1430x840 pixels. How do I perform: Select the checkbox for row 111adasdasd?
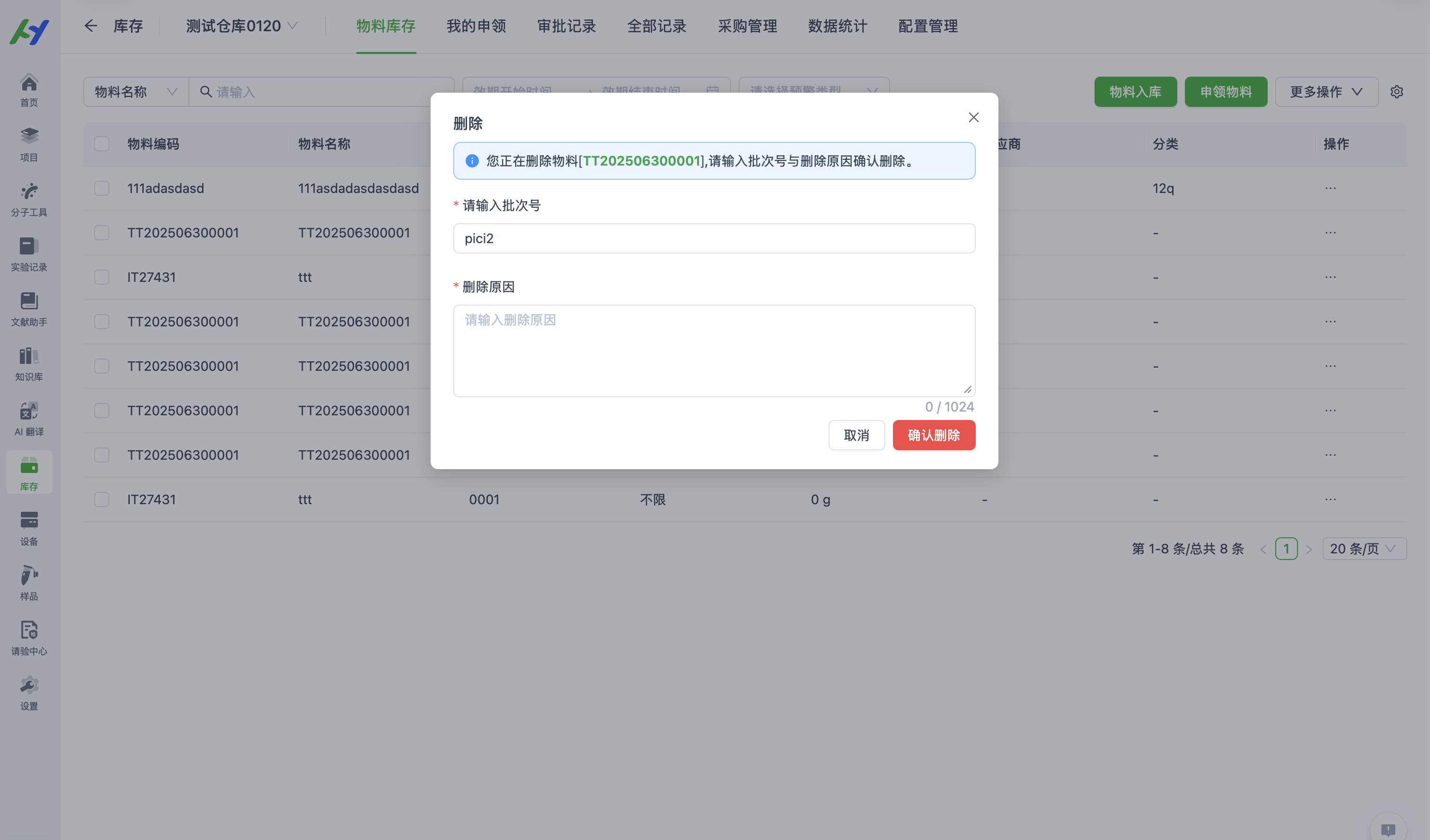(102, 188)
